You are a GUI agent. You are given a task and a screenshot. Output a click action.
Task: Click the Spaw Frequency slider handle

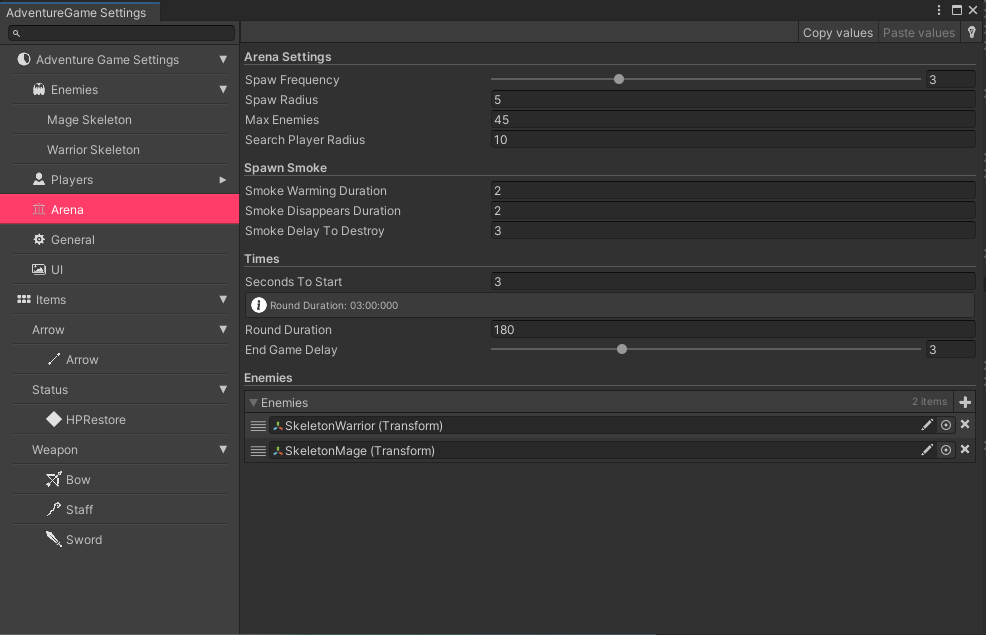[619, 79]
